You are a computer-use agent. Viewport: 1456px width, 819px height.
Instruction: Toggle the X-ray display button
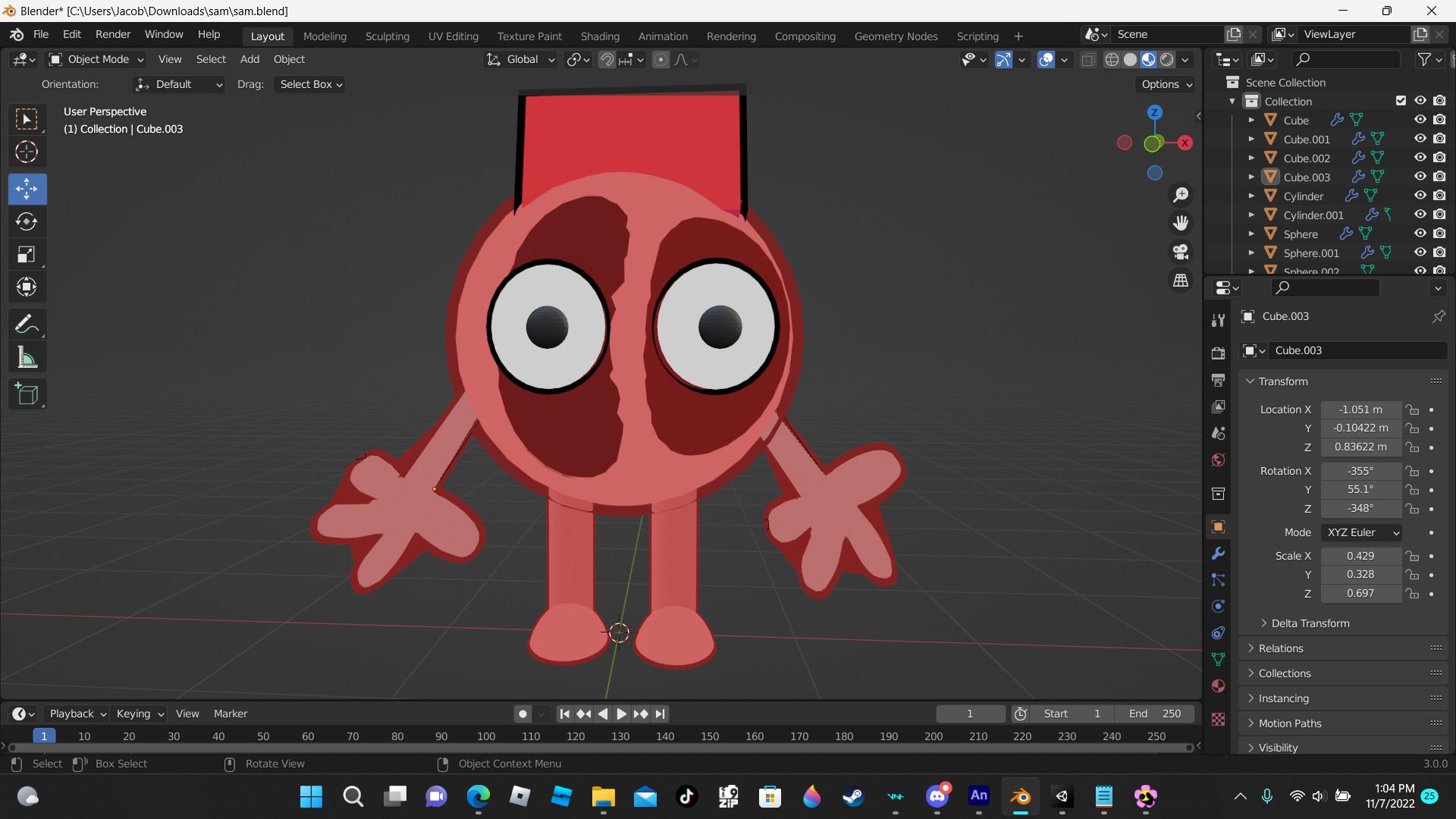click(1088, 59)
